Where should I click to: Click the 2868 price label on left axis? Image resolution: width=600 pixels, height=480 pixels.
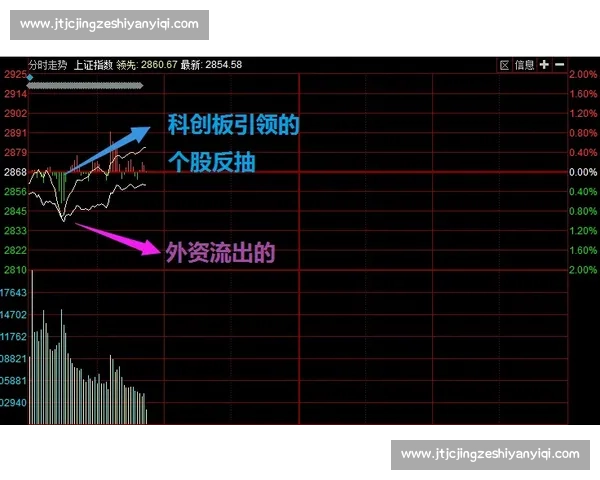tap(15, 173)
